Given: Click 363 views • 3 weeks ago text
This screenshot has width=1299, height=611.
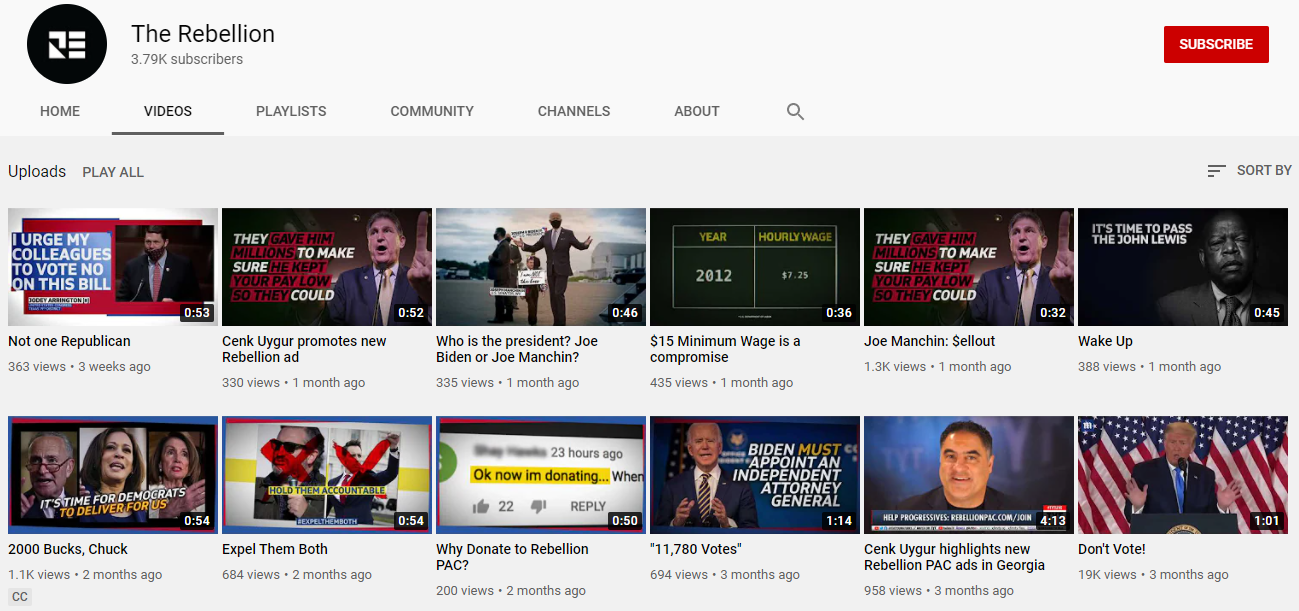Looking at the screenshot, I should (x=79, y=367).
